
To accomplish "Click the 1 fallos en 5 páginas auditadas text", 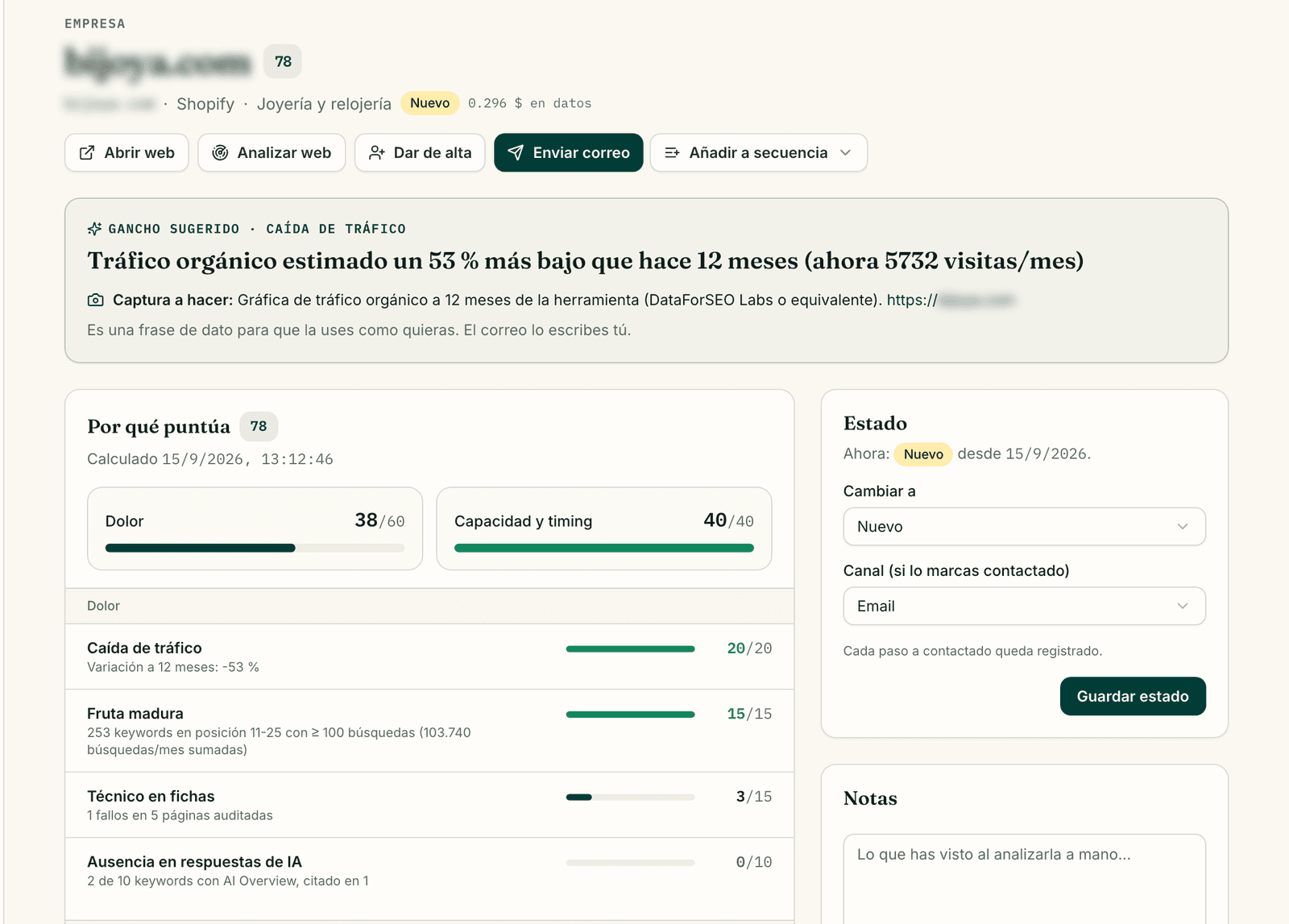I will [180, 815].
